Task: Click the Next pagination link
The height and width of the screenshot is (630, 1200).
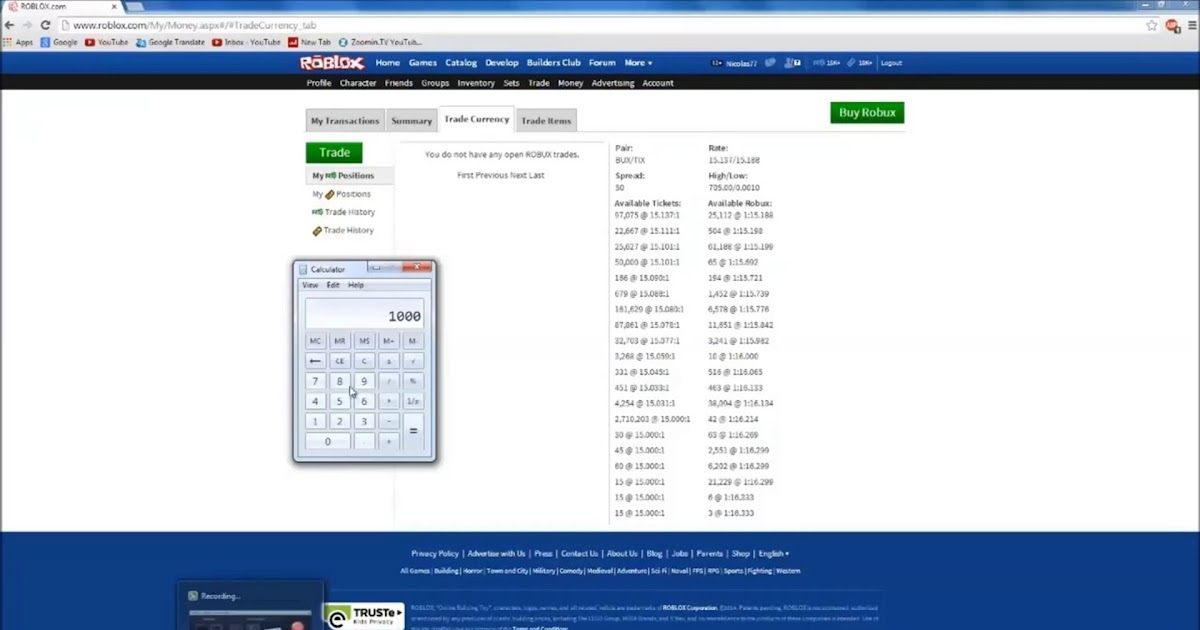Action: pos(517,175)
